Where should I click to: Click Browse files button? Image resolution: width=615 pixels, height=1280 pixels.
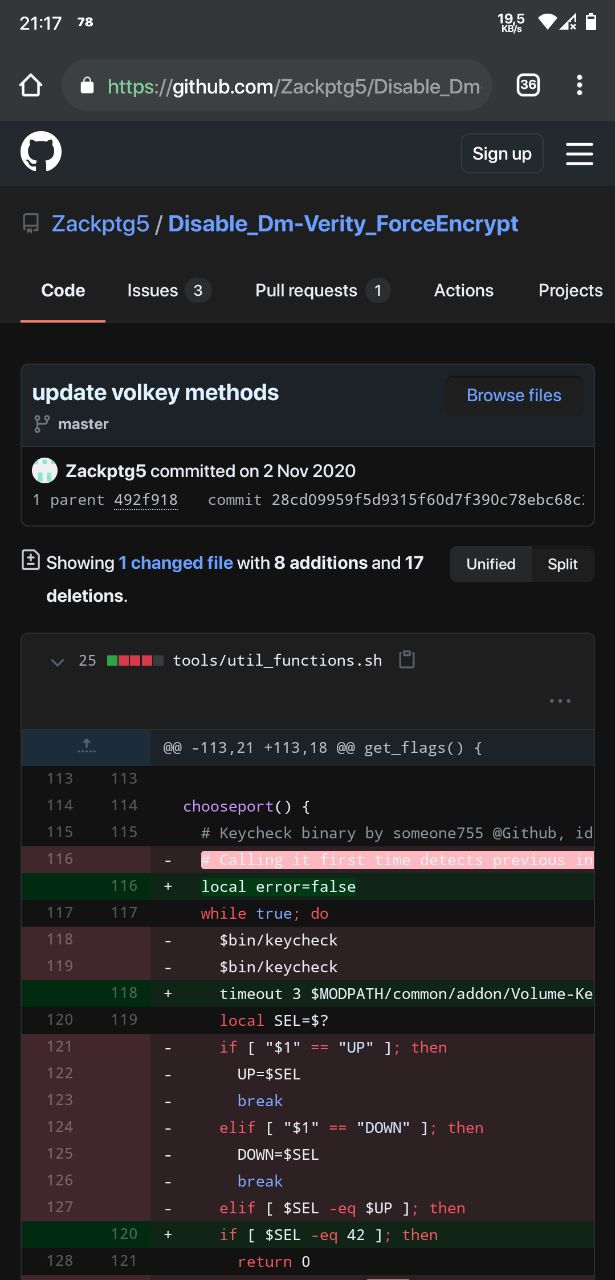514,395
